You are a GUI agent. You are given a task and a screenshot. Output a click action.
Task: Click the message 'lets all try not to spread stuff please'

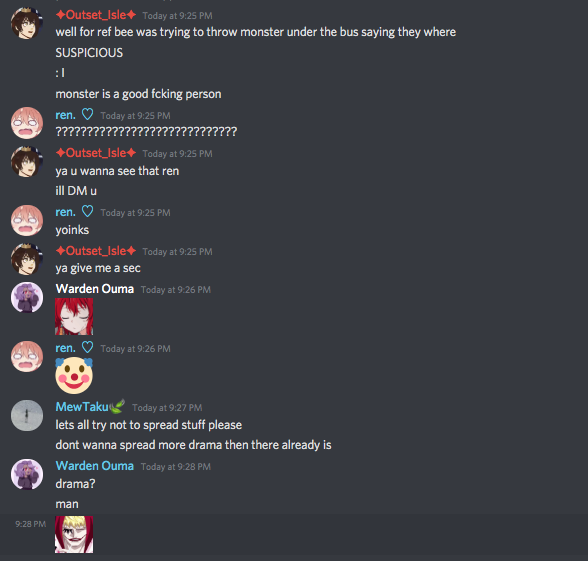[149, 425]
